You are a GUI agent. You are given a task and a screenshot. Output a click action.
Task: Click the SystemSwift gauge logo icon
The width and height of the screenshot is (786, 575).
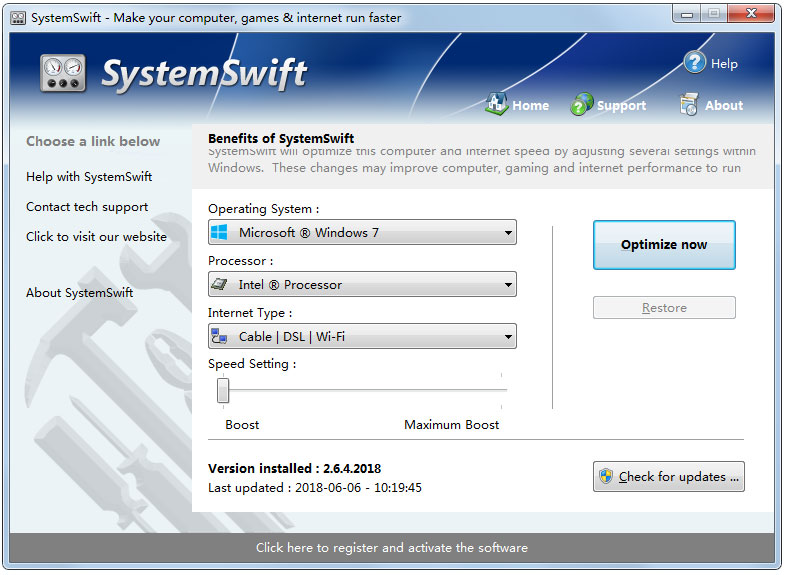tap(64, 74)
